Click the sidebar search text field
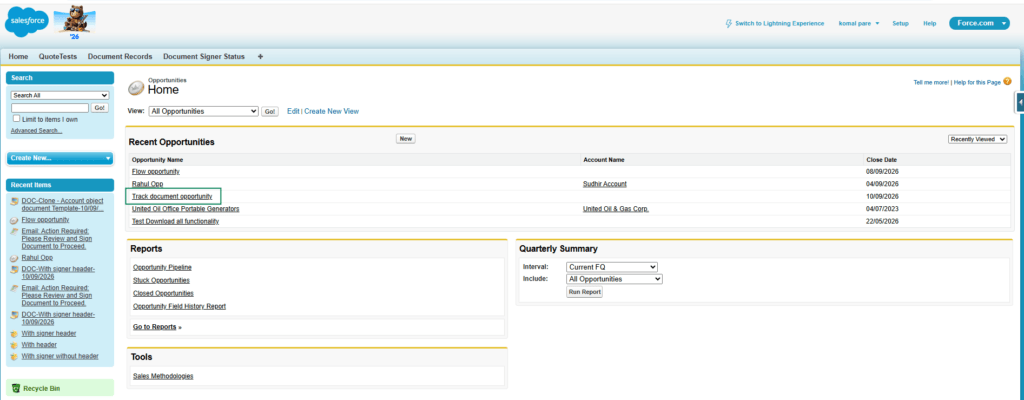Image resolution: width=1024 pixels, height=400 pixels. tap(50, 107)
